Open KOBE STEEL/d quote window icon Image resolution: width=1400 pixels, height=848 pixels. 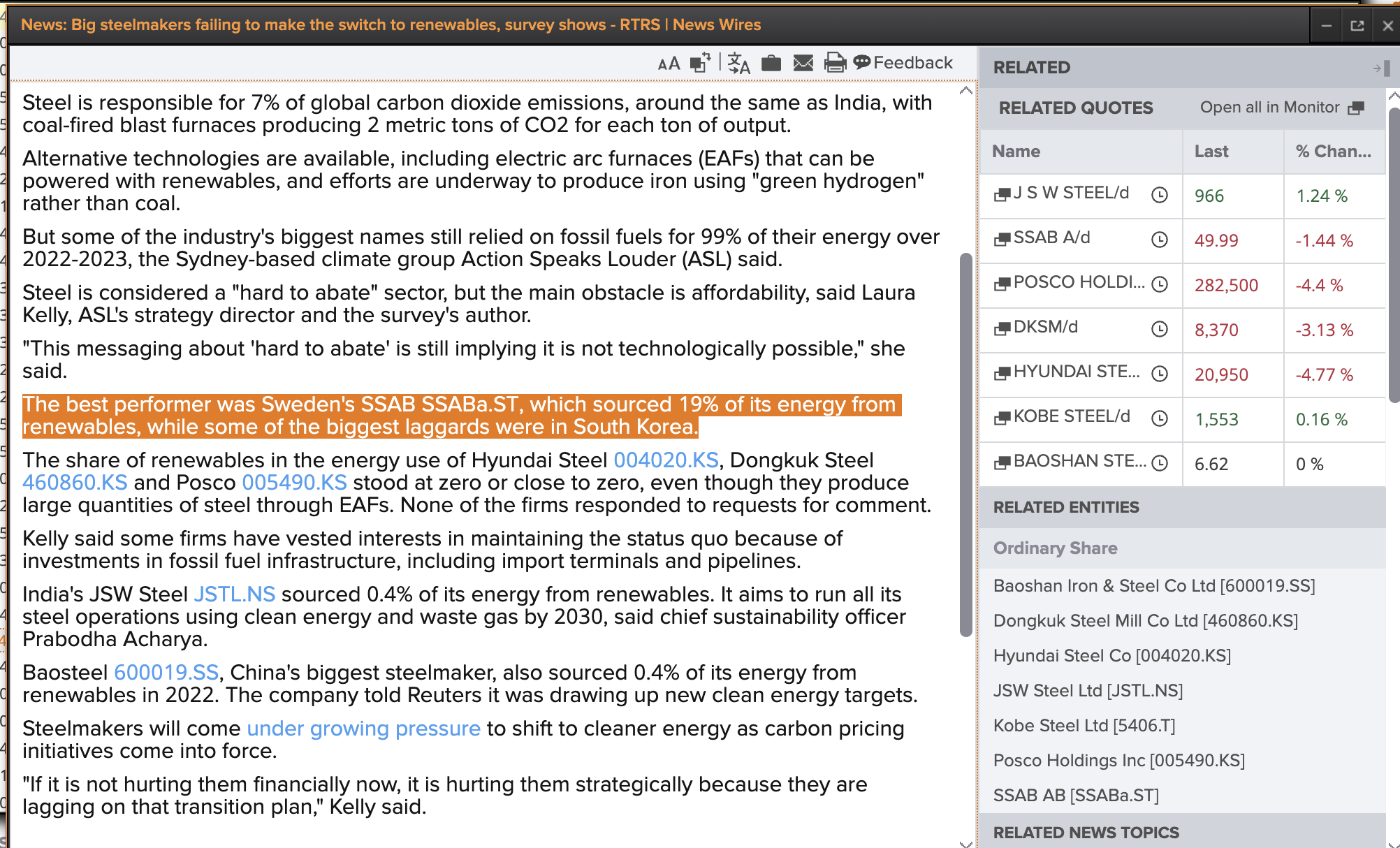(1002, 418)
